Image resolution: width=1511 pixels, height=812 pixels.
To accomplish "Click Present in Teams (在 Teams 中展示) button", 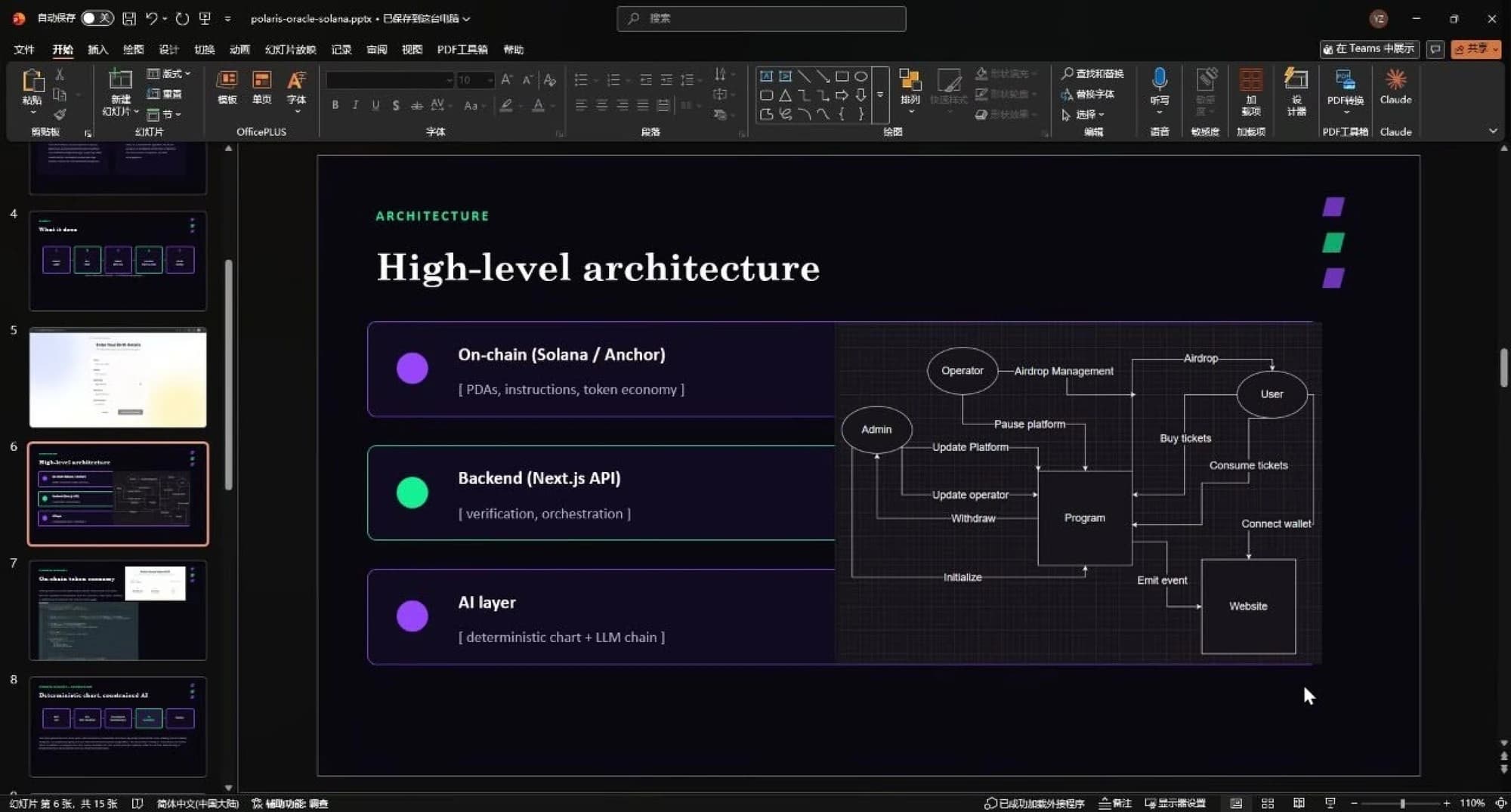I will coord(1369,49).
